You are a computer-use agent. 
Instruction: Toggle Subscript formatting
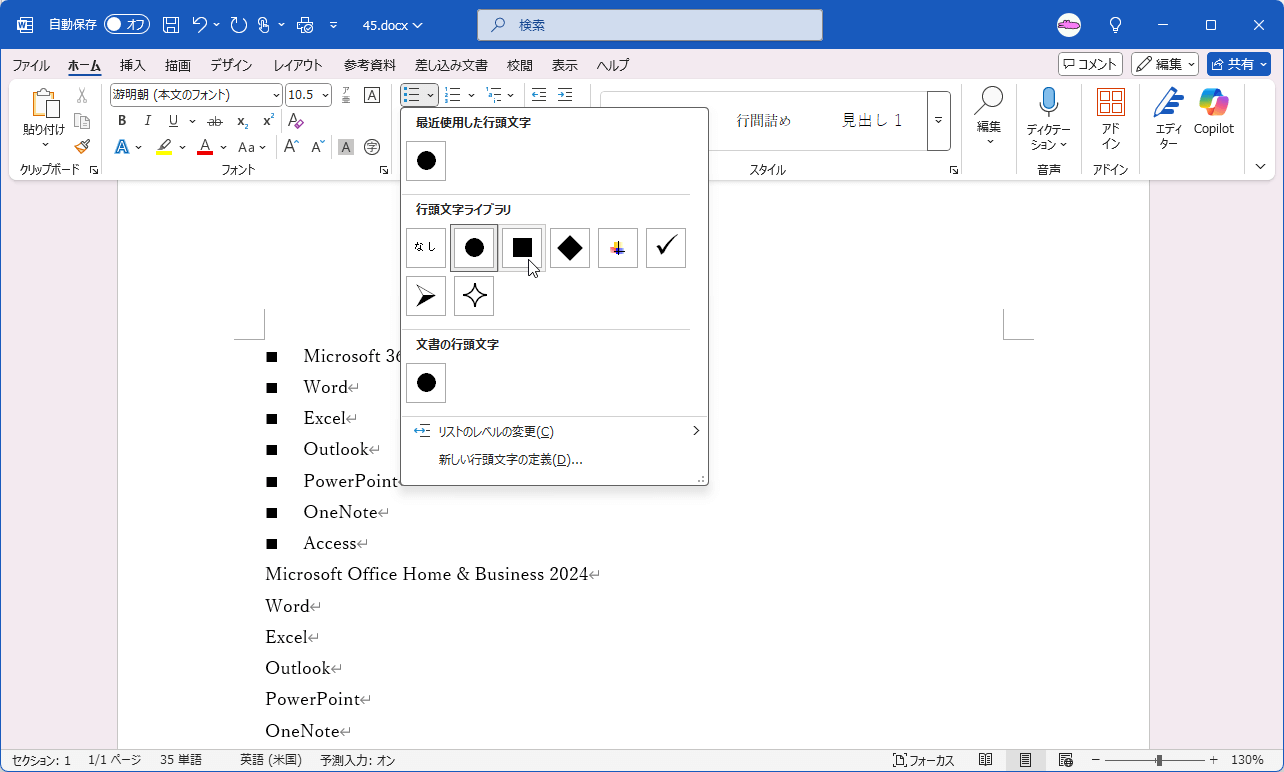coord(242,121)
